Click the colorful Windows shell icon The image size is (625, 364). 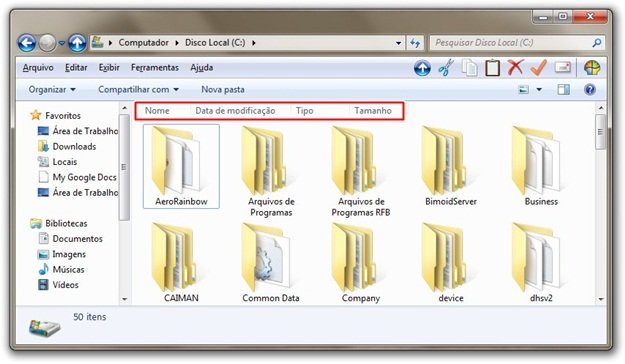(592, 68)
